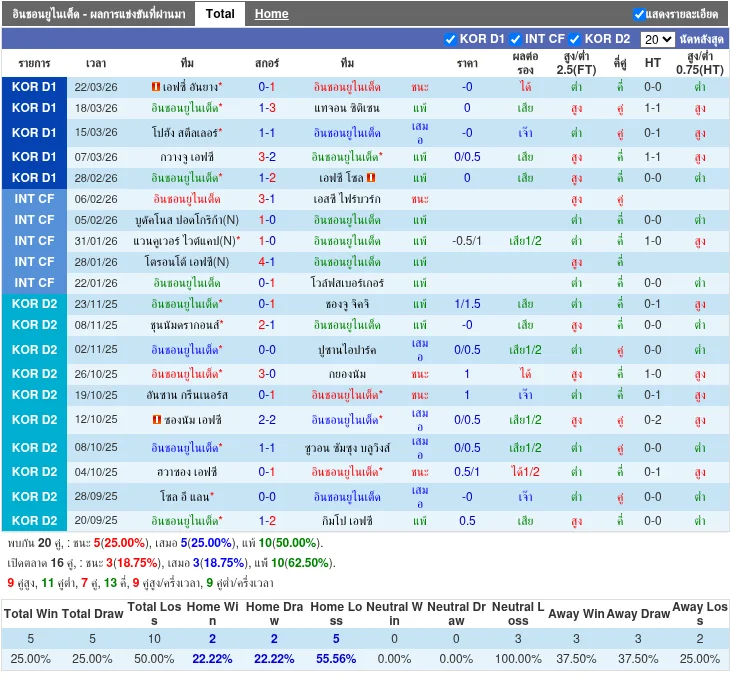Uncheck the KOR D1 league filter

[x=450, y=39]
